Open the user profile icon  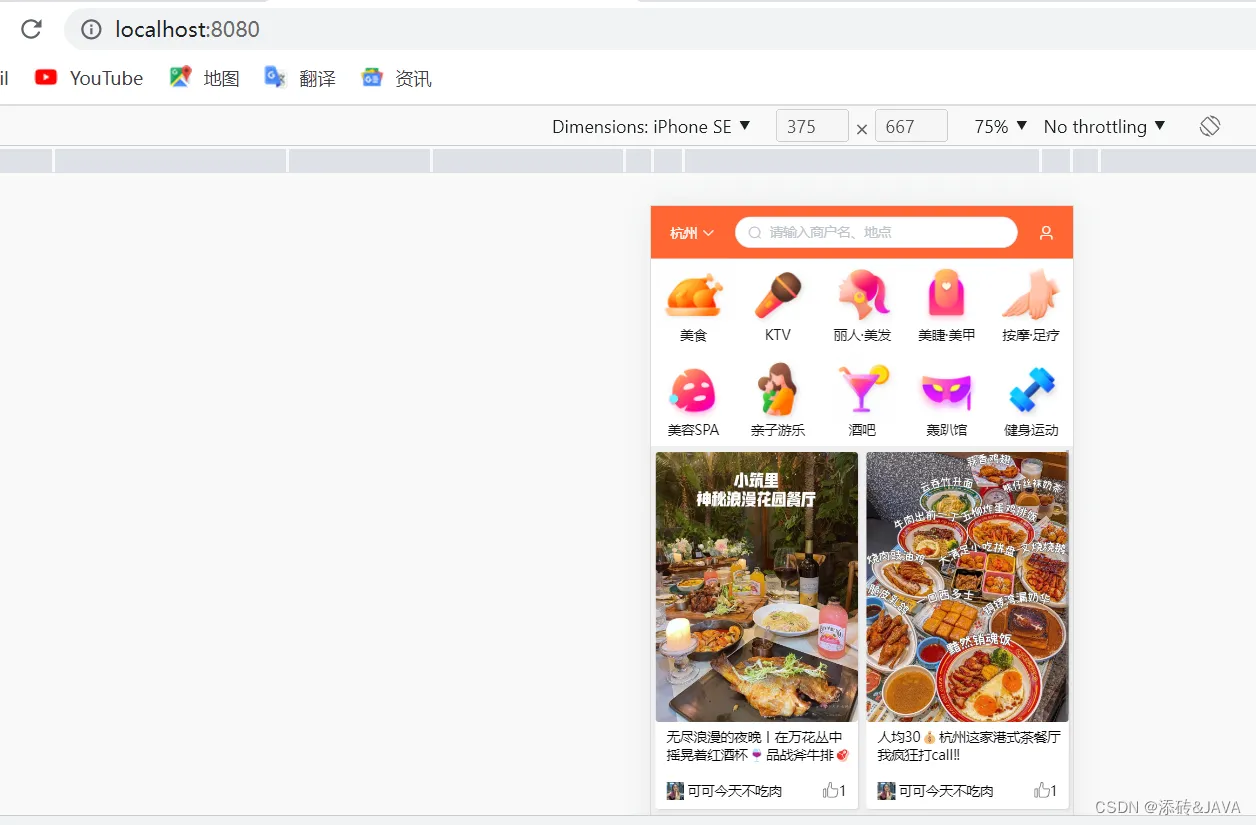pyautogui.click(x=1046, y=233)
